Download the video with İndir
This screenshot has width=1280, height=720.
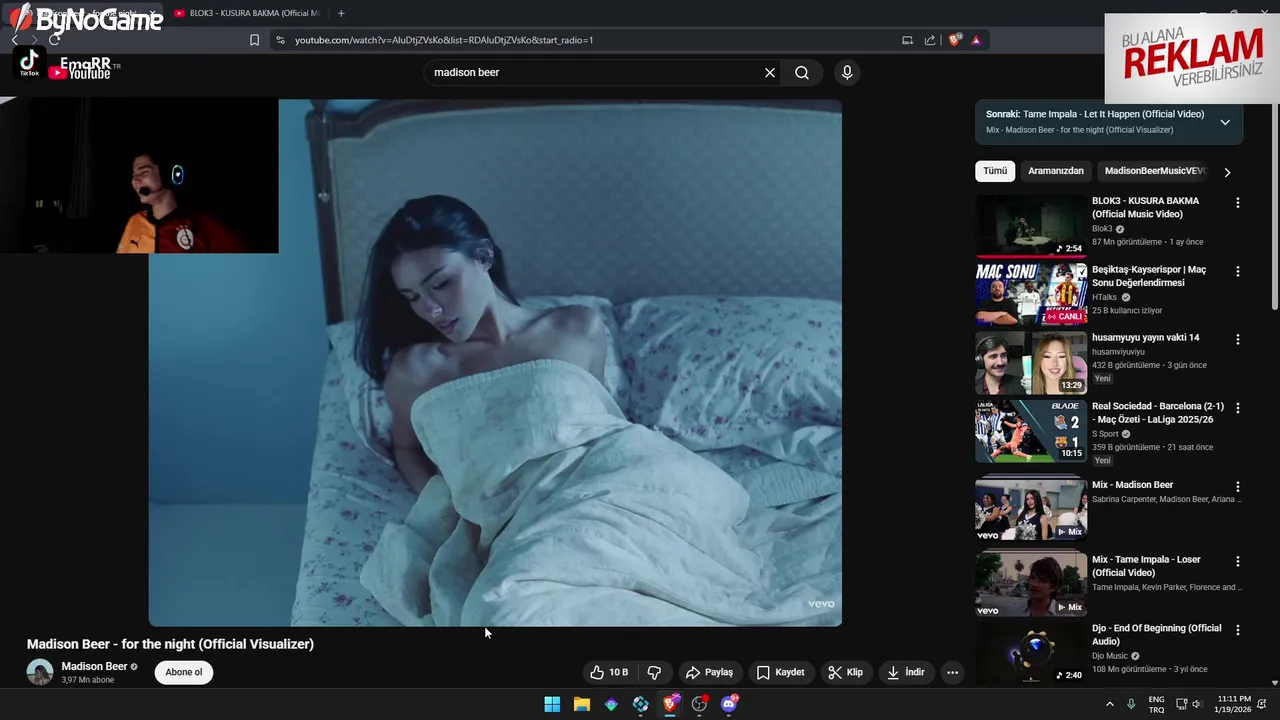pyautogui.click(x=905, y=673)
